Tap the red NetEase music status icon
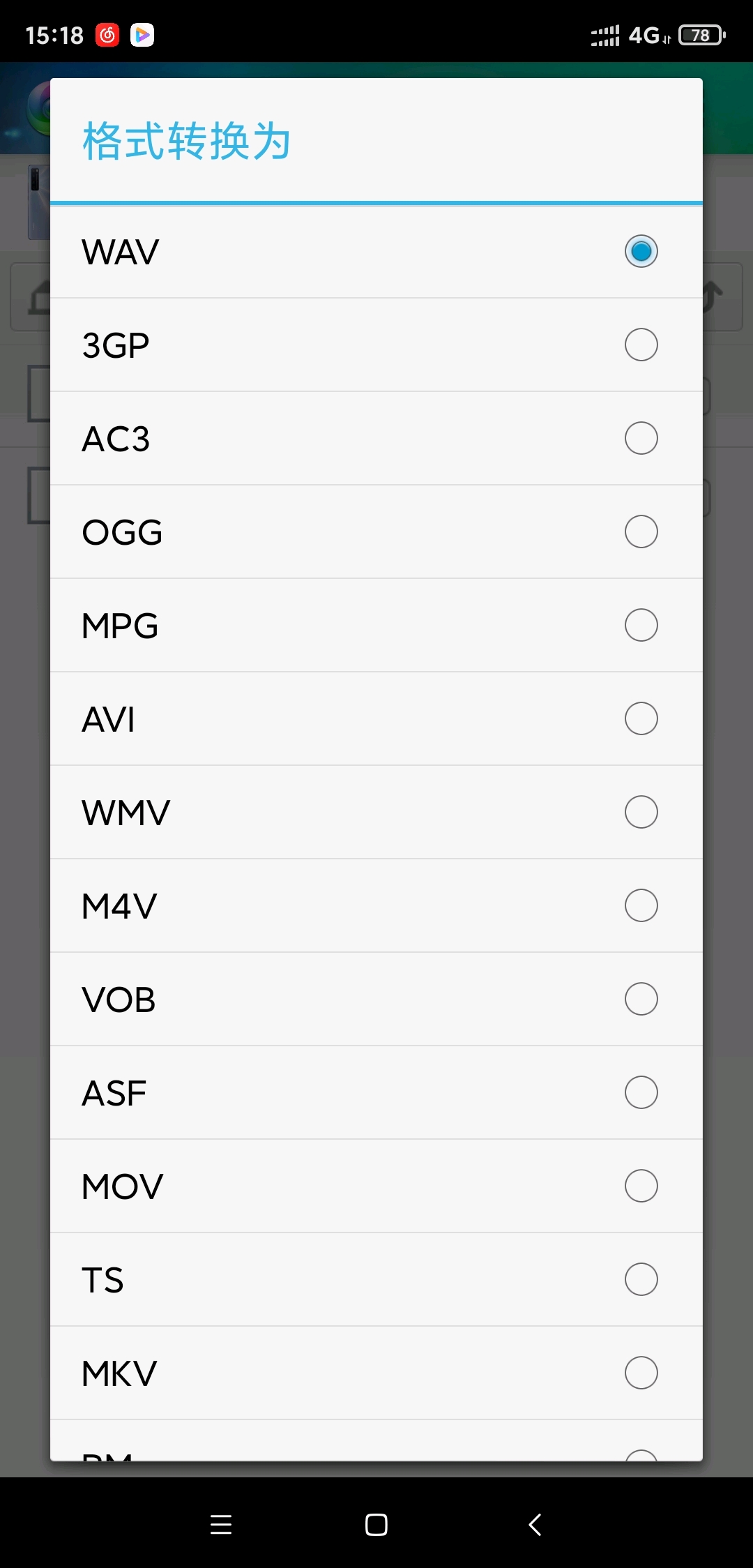753x1568 pixels. point(107,35)
